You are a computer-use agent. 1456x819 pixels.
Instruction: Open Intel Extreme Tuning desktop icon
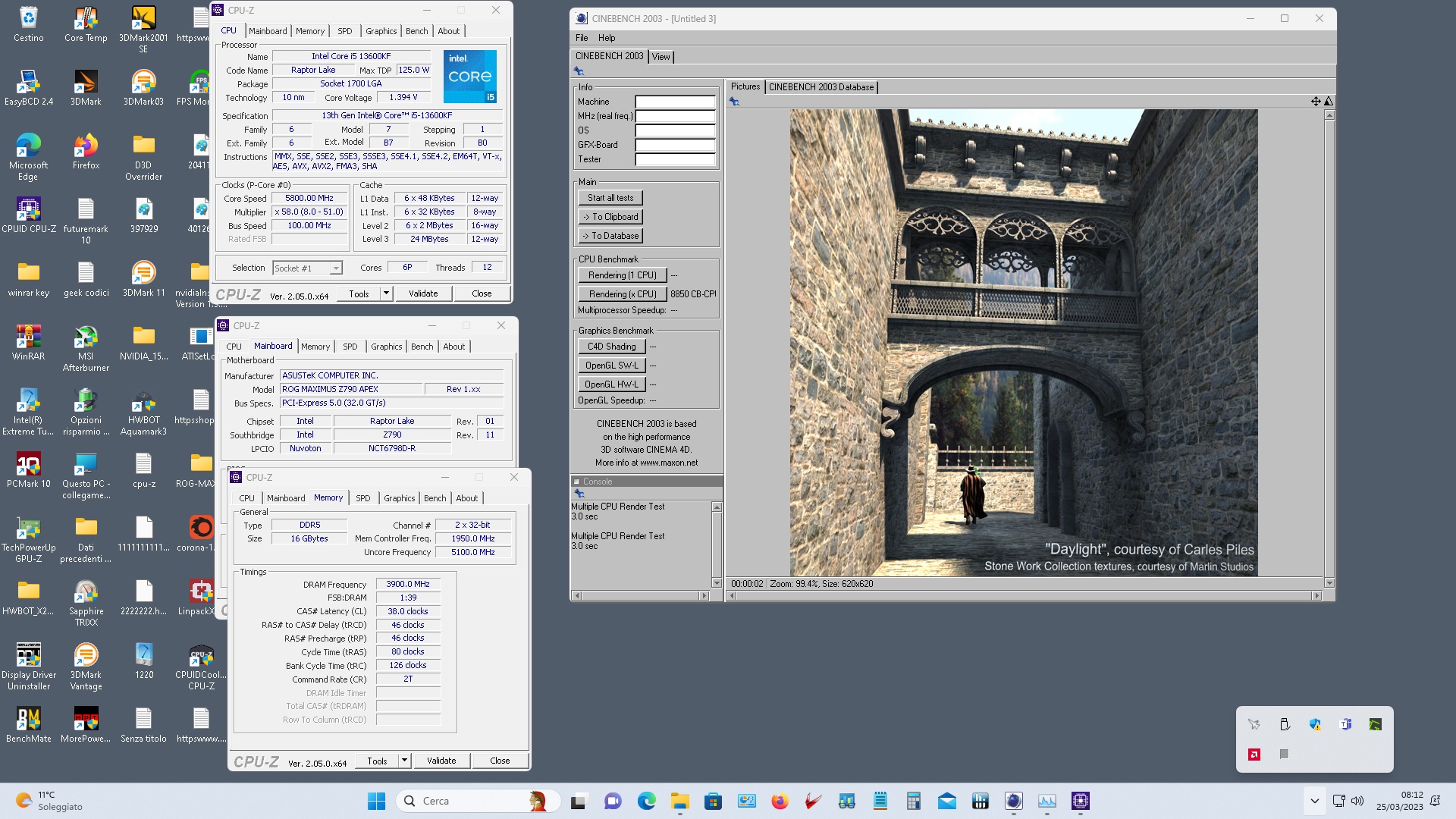(x=28, y=412)
